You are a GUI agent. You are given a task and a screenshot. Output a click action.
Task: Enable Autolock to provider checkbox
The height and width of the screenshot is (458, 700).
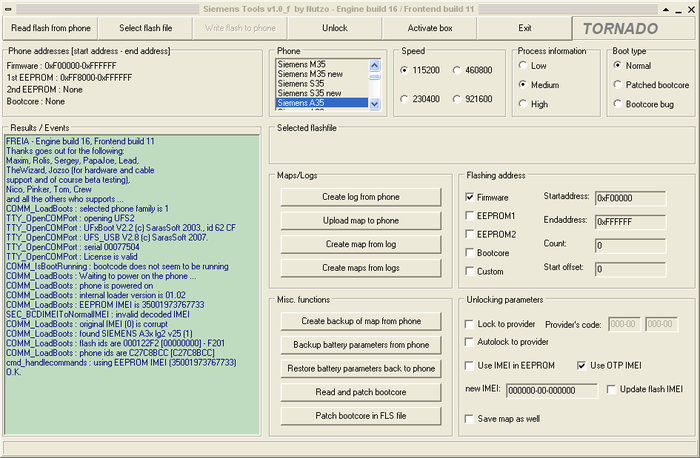469,342
